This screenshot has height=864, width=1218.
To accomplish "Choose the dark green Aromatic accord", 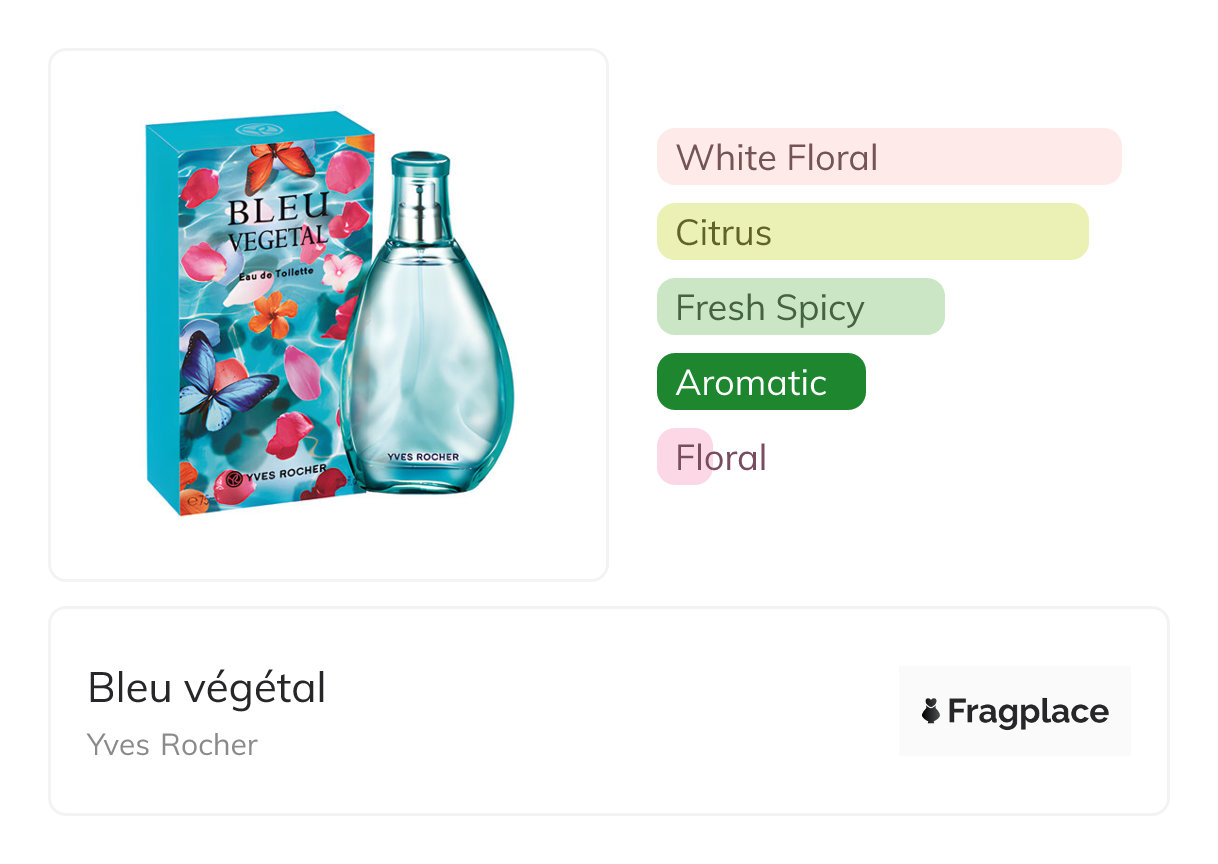I will (x=761, y=382).
